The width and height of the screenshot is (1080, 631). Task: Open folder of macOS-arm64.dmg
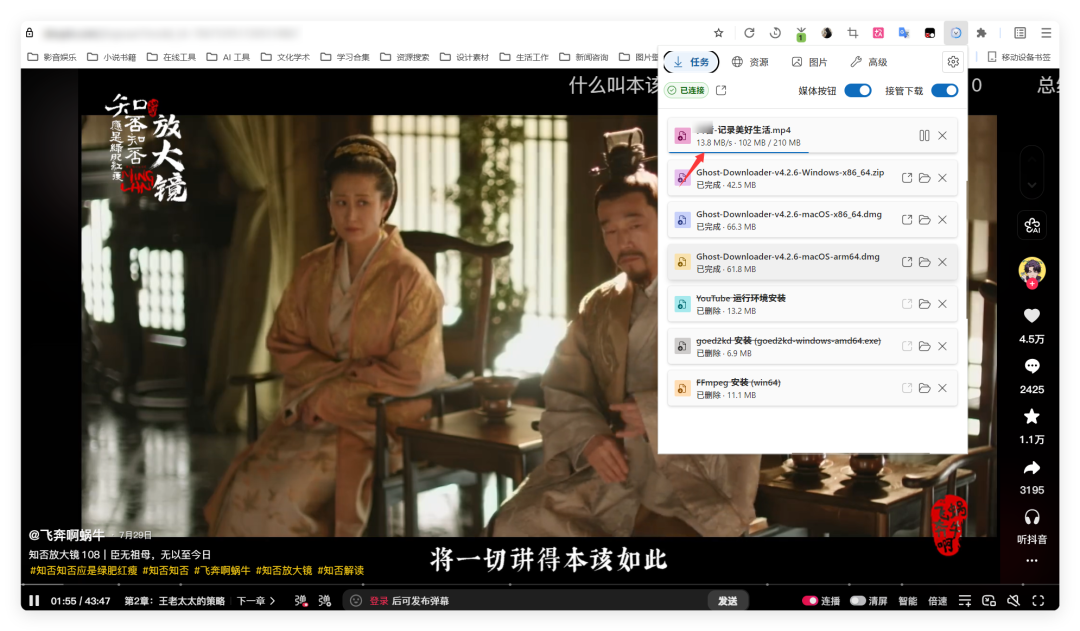[x=924, y=262]
